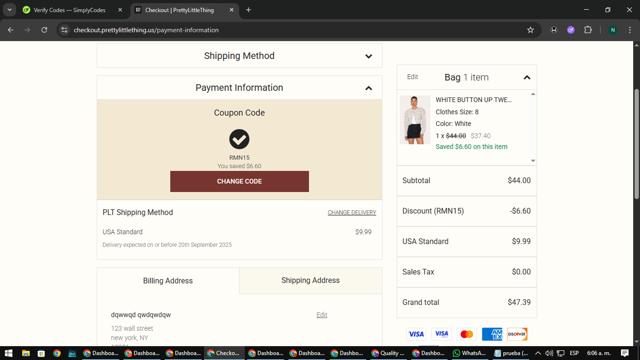
Task: Click the Grand total $47.39 amount
Action: (519, 302)
